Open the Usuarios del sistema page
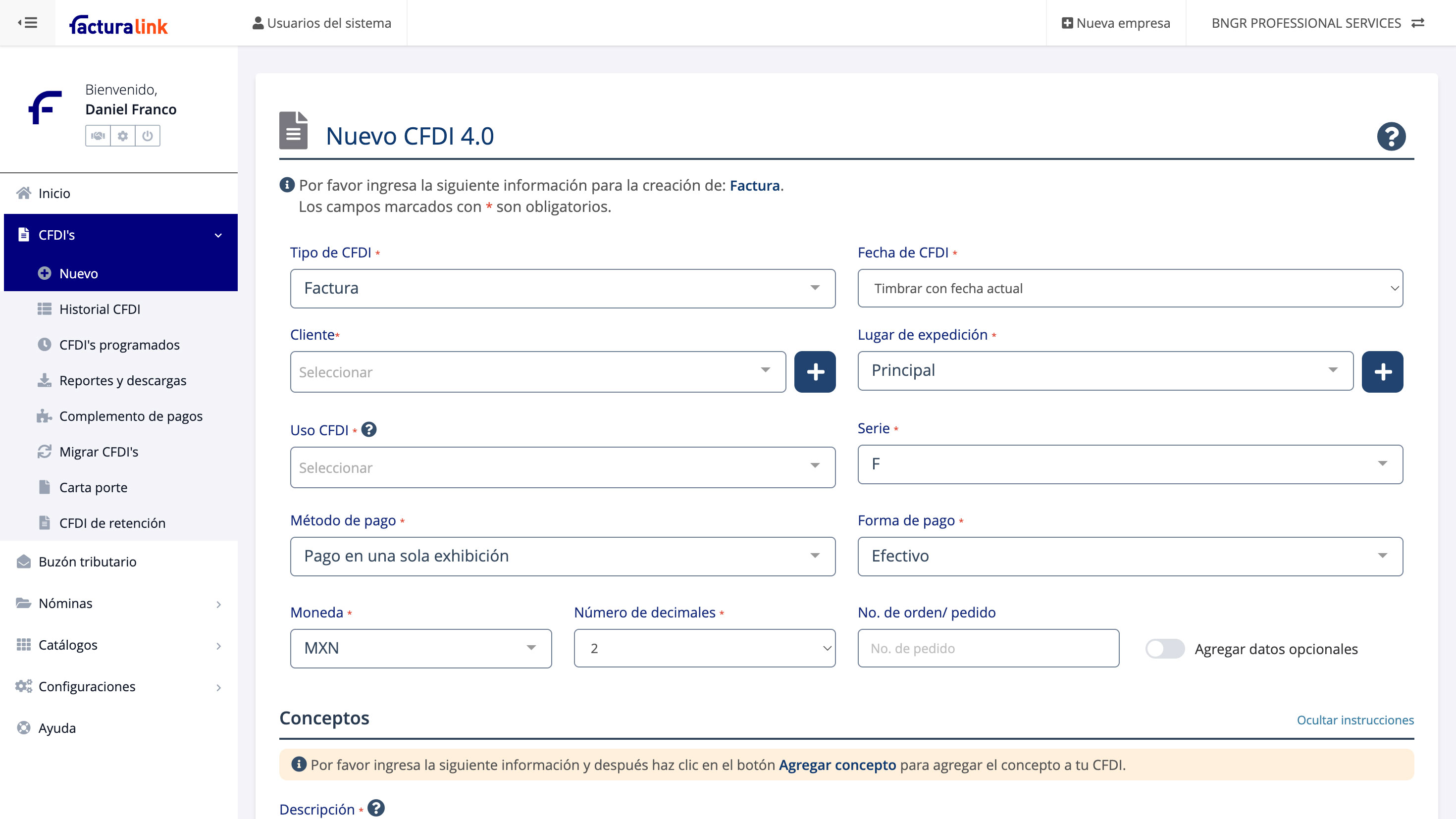 pyautogui.click(x=321, y=23)
